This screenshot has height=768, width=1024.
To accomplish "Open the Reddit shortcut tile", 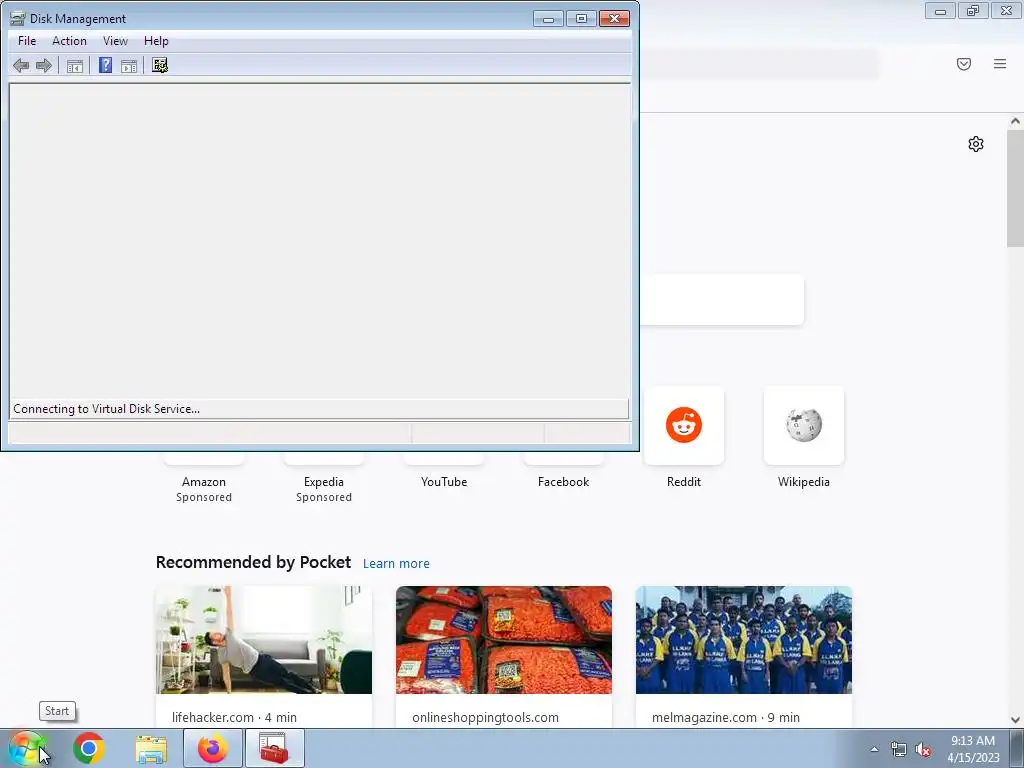I will click(x=684, y=425).
